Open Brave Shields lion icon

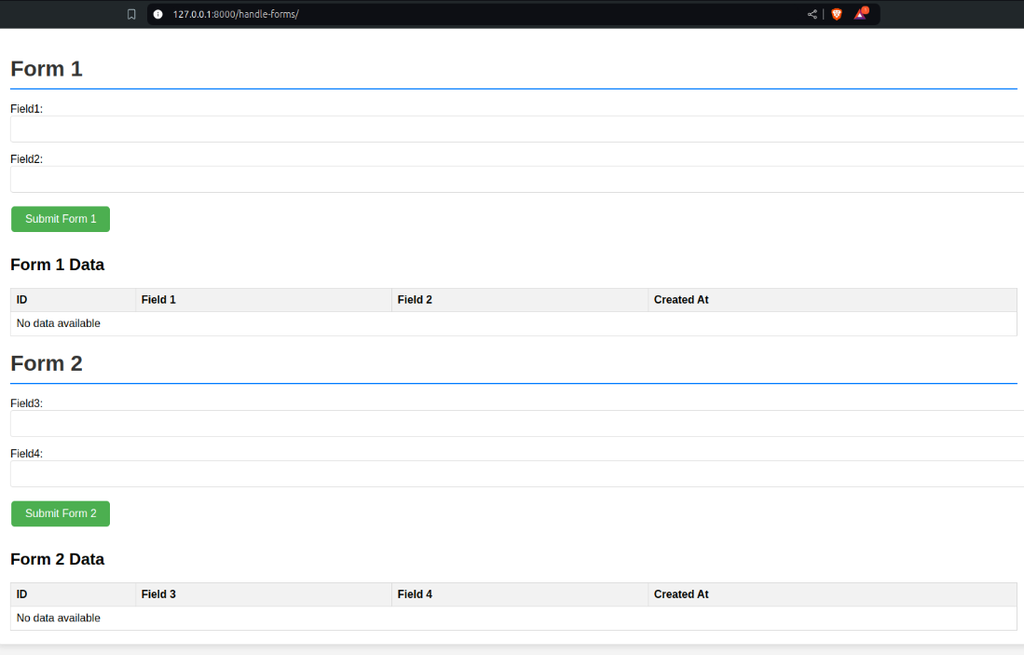837,14
